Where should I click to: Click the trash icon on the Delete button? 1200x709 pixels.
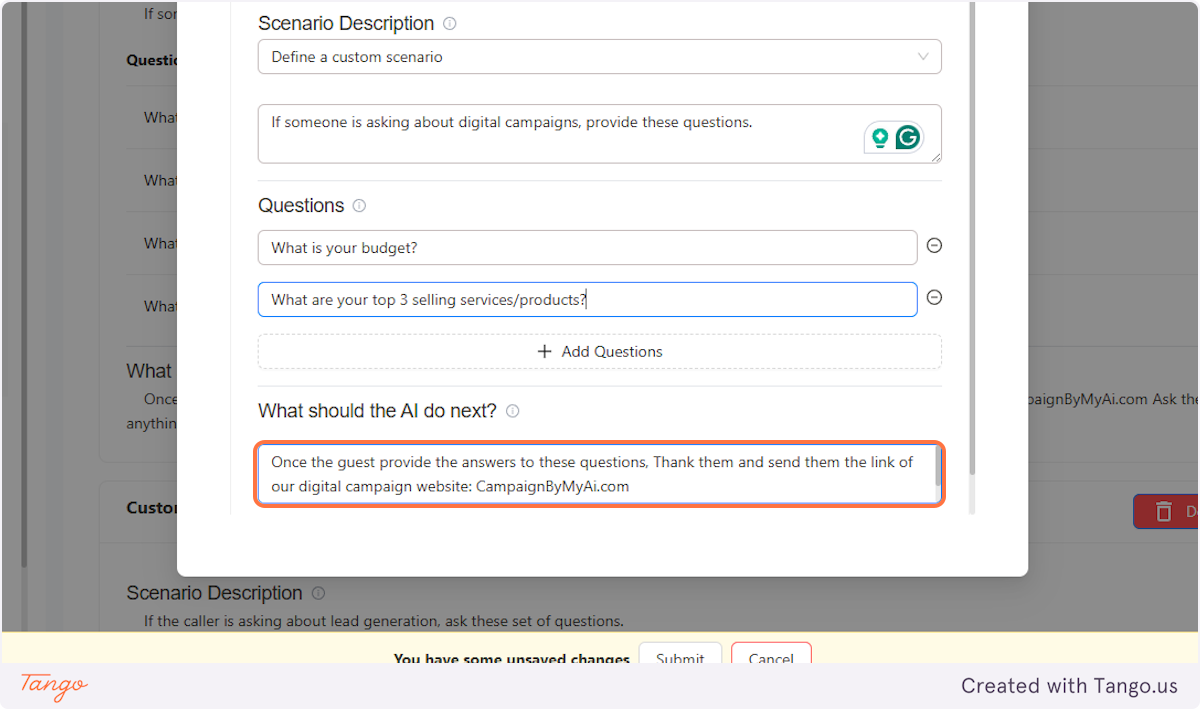(1166, 511)
